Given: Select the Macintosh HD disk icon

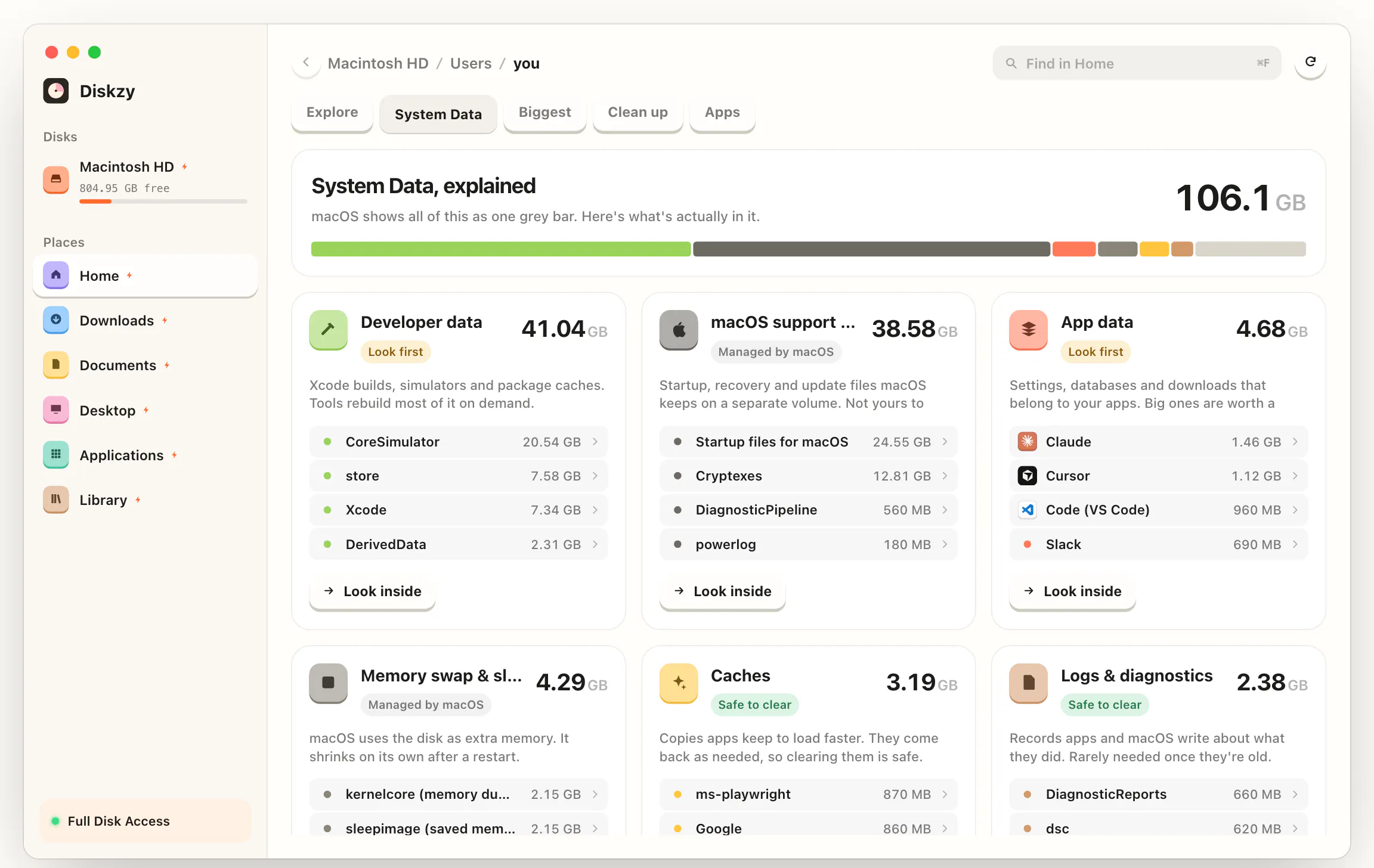Looking at the screenshot, I should 56,179.
